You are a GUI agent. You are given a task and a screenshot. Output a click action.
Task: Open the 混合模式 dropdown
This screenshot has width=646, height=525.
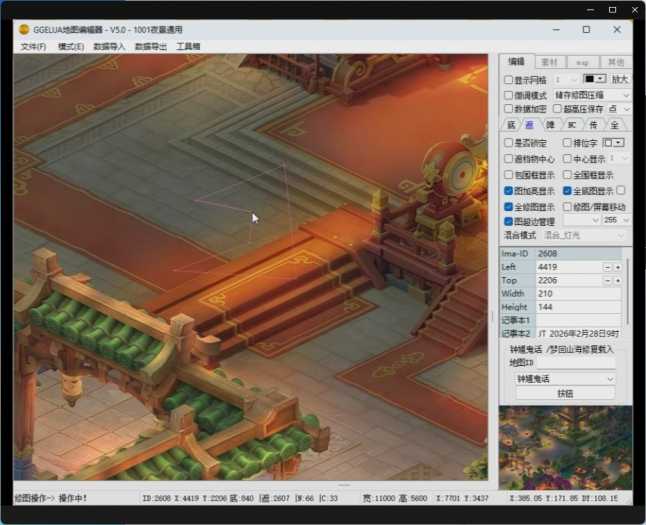583,235
